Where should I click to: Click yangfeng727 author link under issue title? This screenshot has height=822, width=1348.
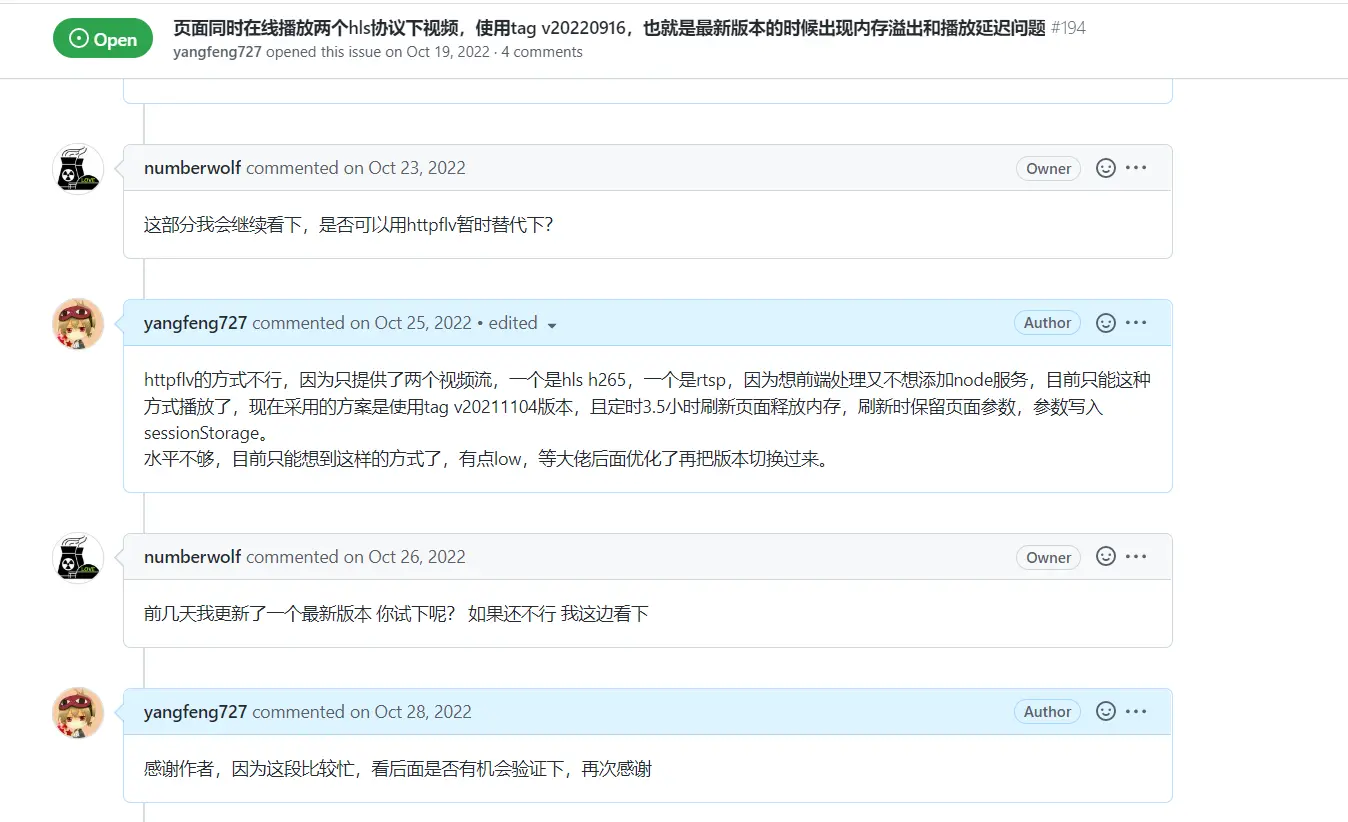coord(217,52)
